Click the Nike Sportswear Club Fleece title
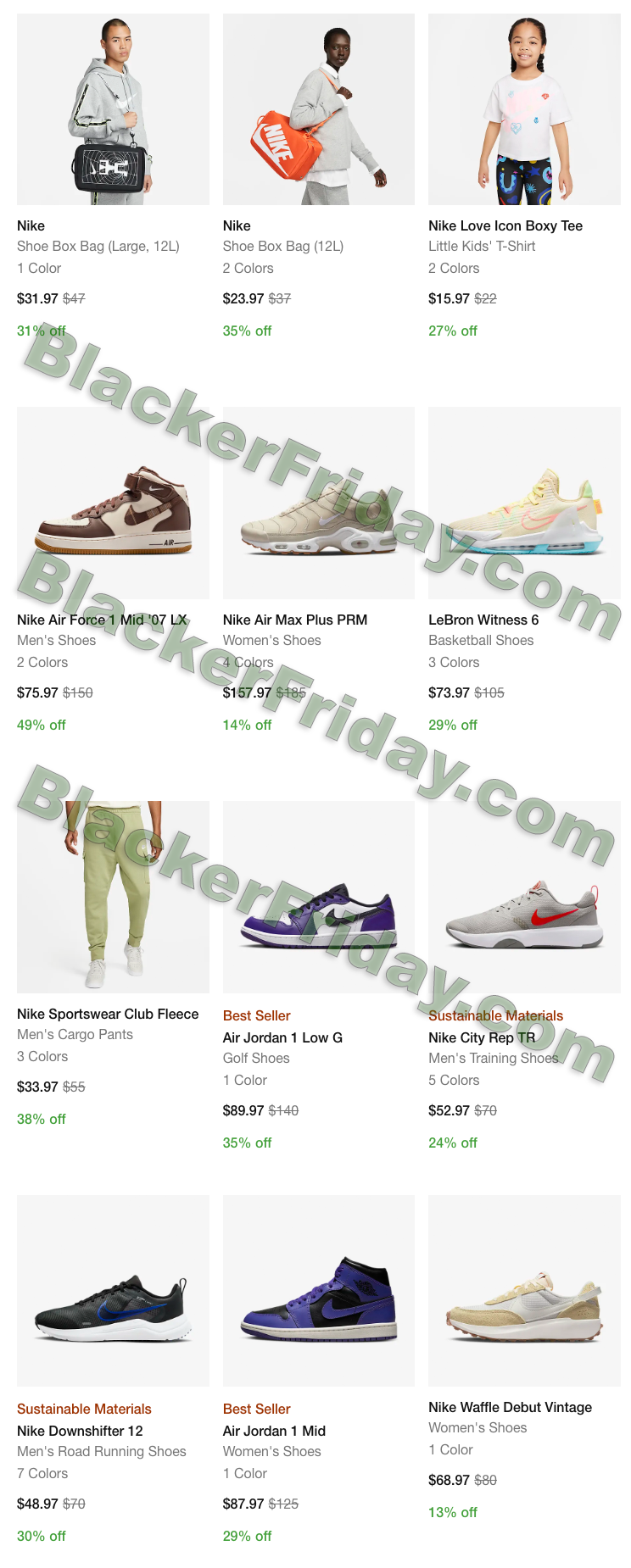 tap(108, 1014)
